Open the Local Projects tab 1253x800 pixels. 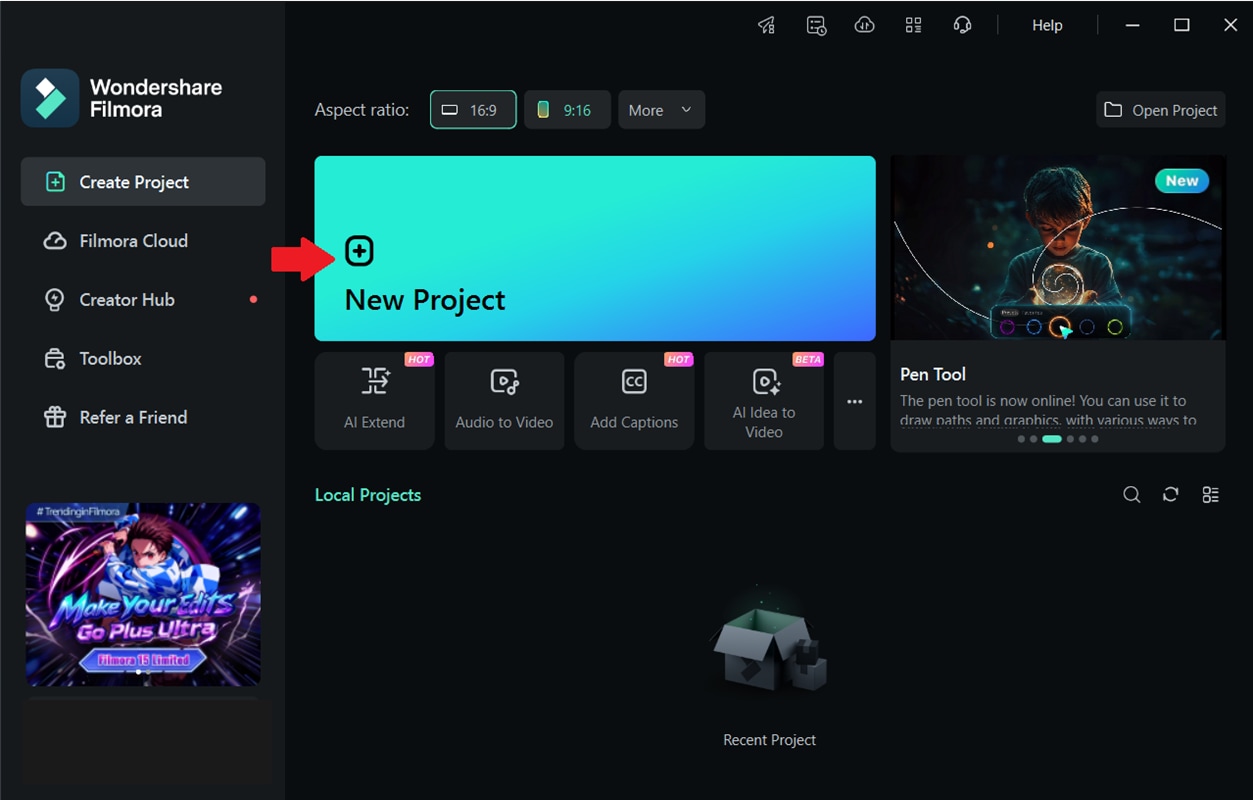tap(368, 495)
